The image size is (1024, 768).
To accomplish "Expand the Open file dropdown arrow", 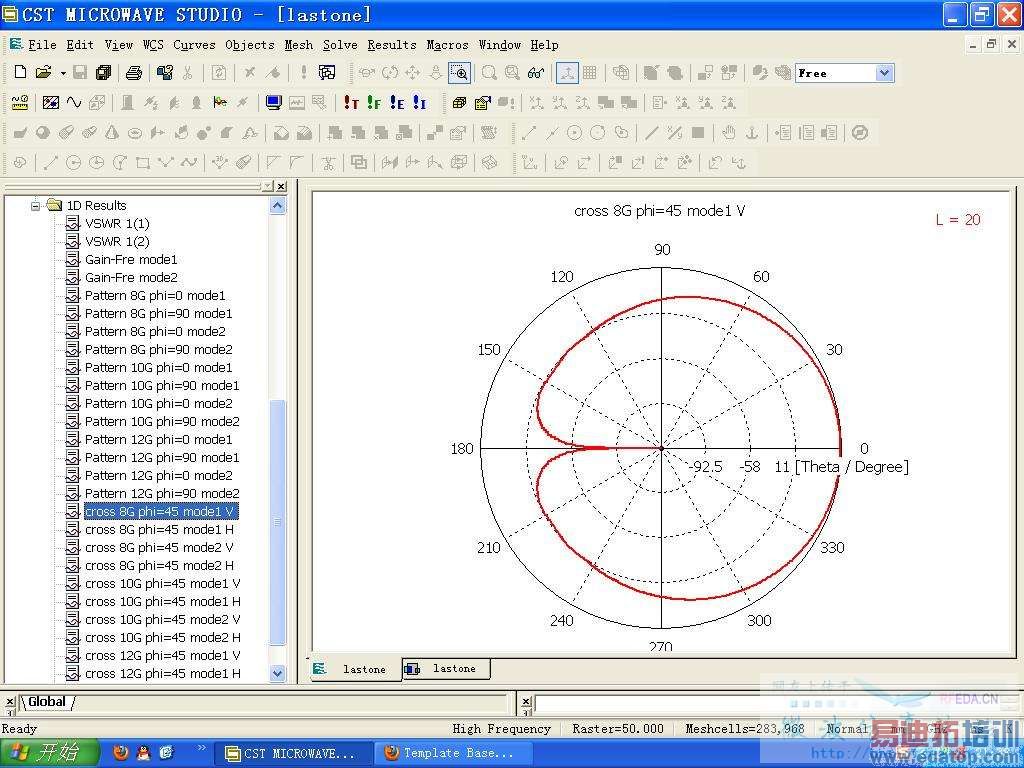I will pos(62,72).
